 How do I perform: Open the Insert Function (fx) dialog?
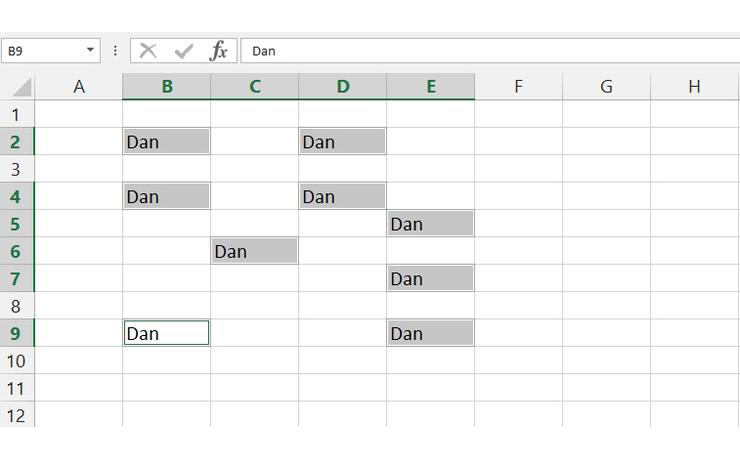[x=218, y=51]
